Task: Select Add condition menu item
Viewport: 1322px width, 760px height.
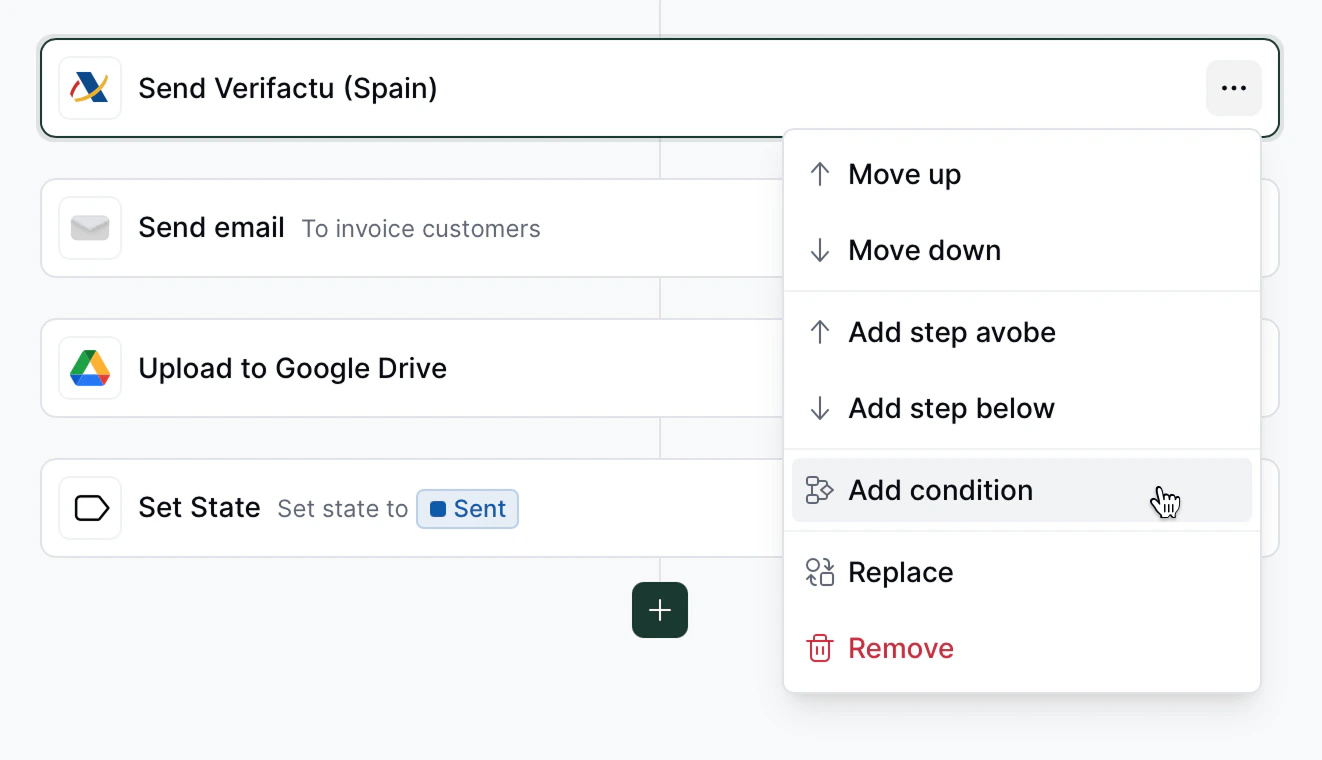Action: (x=940, y=490)
